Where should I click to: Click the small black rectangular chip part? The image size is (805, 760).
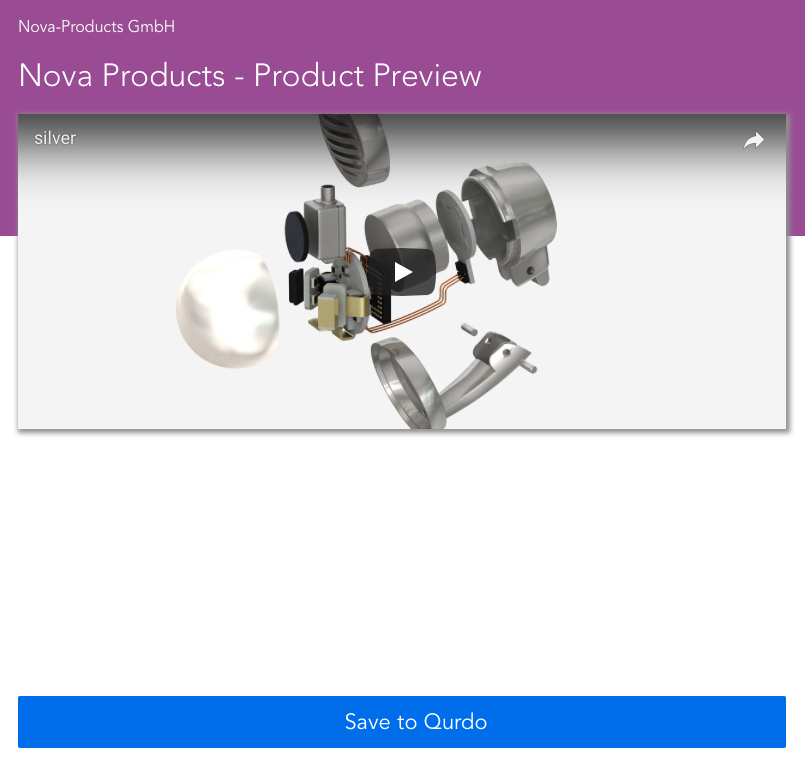pos(296,287)
